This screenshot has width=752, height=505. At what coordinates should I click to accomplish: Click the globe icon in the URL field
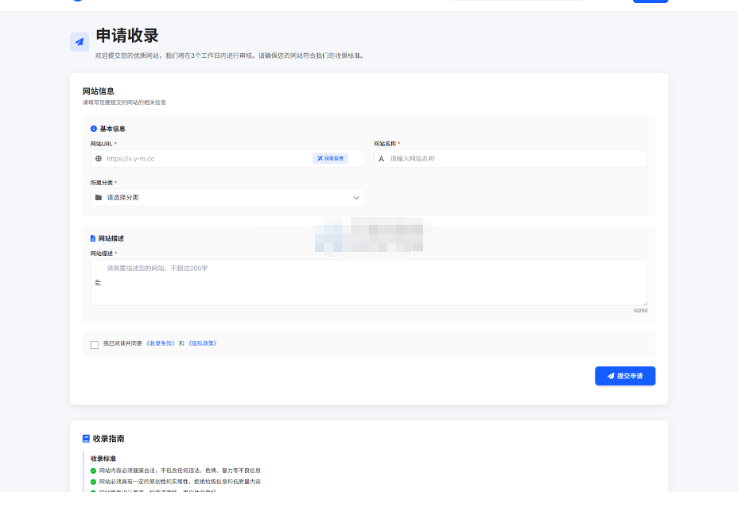click(98, 158)
